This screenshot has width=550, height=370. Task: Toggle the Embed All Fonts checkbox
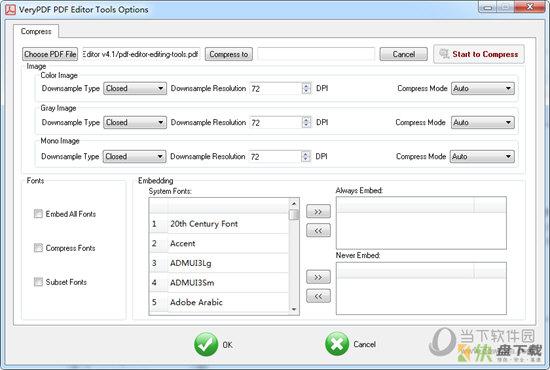tap(38, 214)
